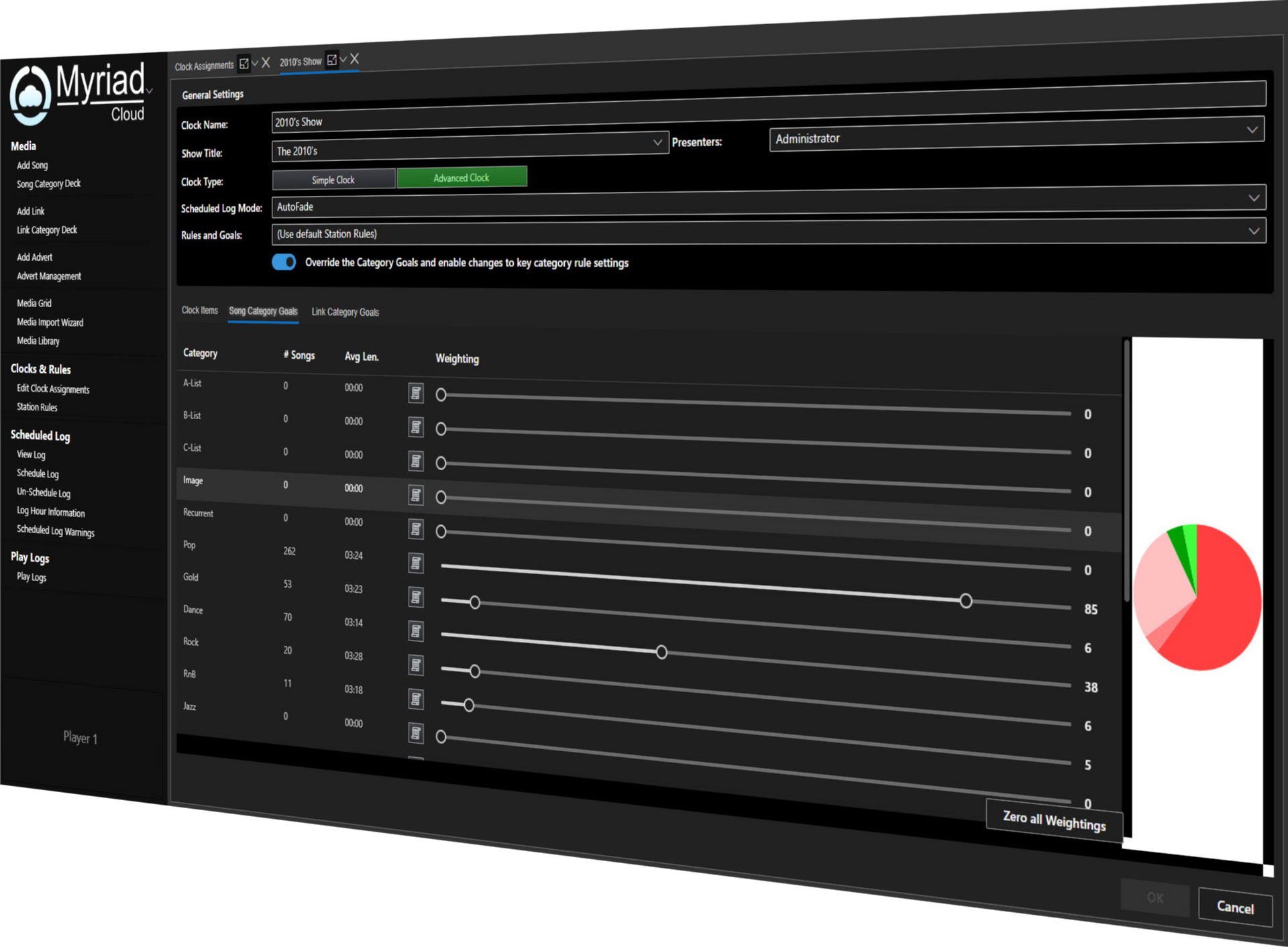1288x947 pixels.
Task: Pop out the Clock Assignments tab
Action: tap(243, 63)
